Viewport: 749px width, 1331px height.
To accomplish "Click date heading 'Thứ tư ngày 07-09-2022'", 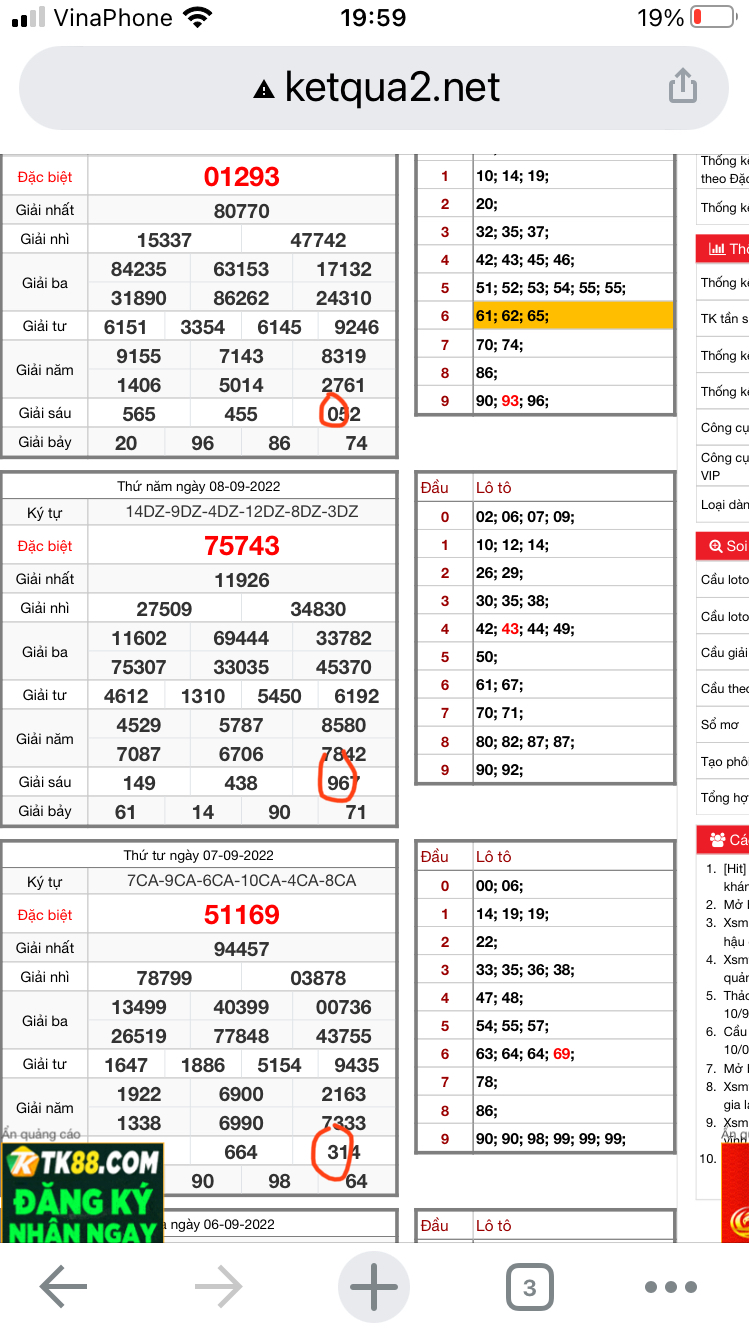I will point(198,856).
